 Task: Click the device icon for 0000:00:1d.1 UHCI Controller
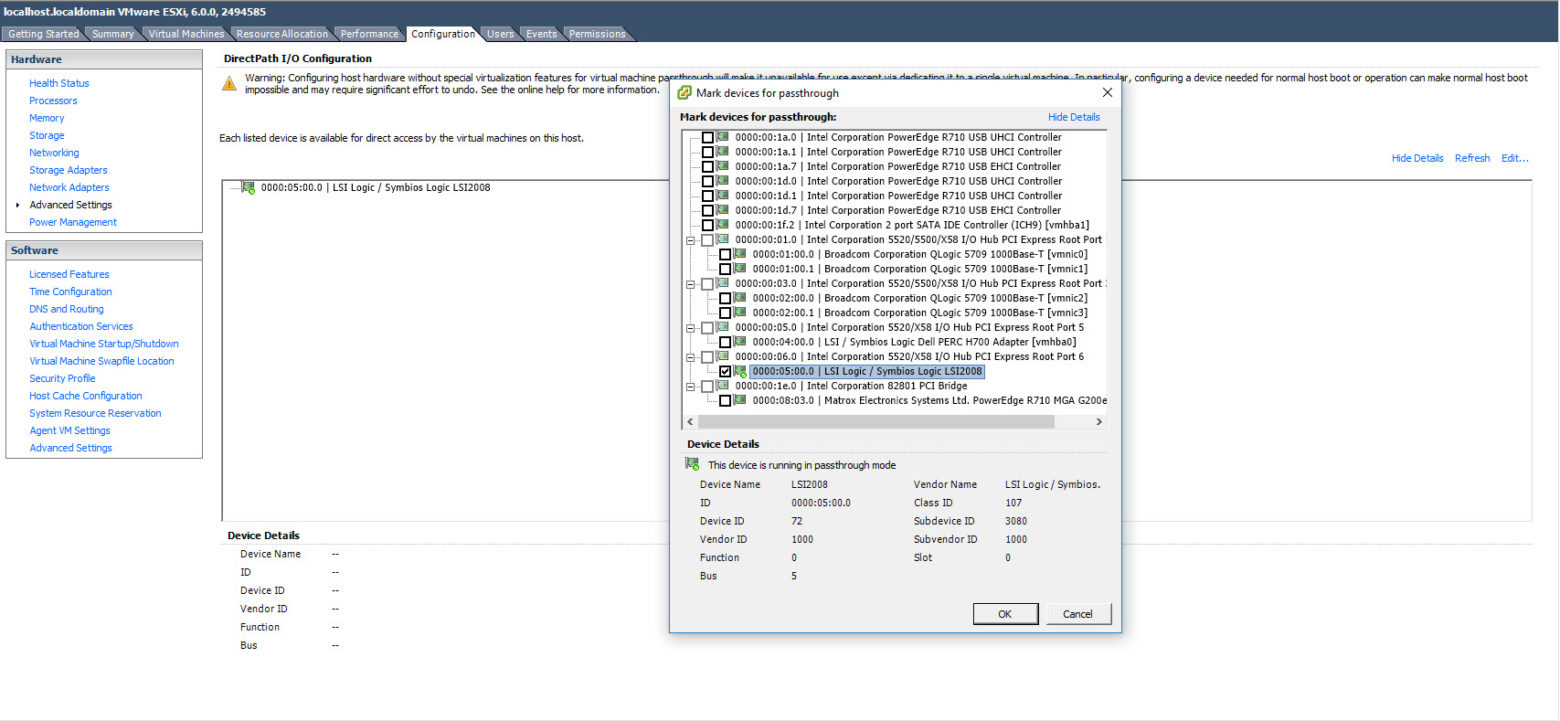click(x=723, y=196)
